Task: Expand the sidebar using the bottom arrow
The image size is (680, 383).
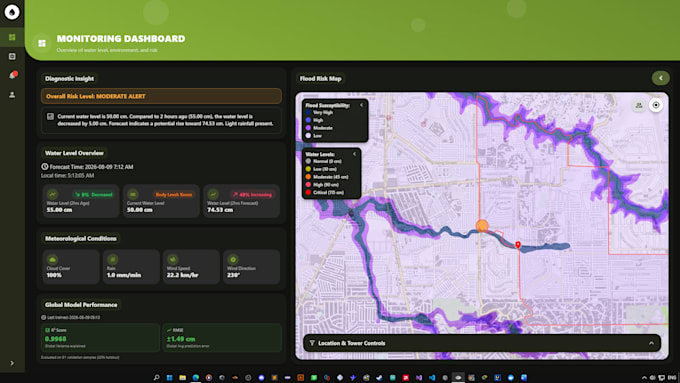Action: click(12, 363)
